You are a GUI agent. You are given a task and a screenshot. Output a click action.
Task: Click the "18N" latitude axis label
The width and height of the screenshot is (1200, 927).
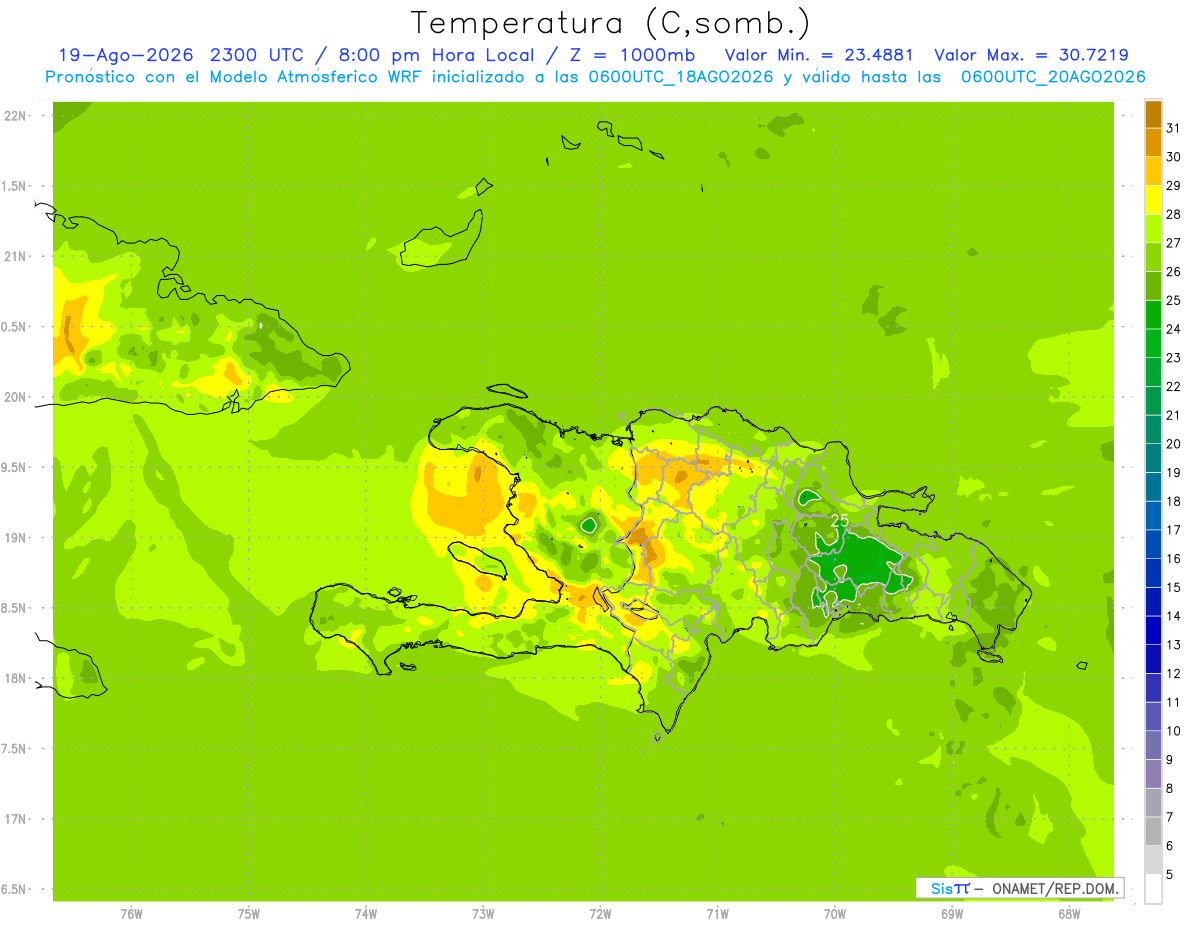click(15, 678)
